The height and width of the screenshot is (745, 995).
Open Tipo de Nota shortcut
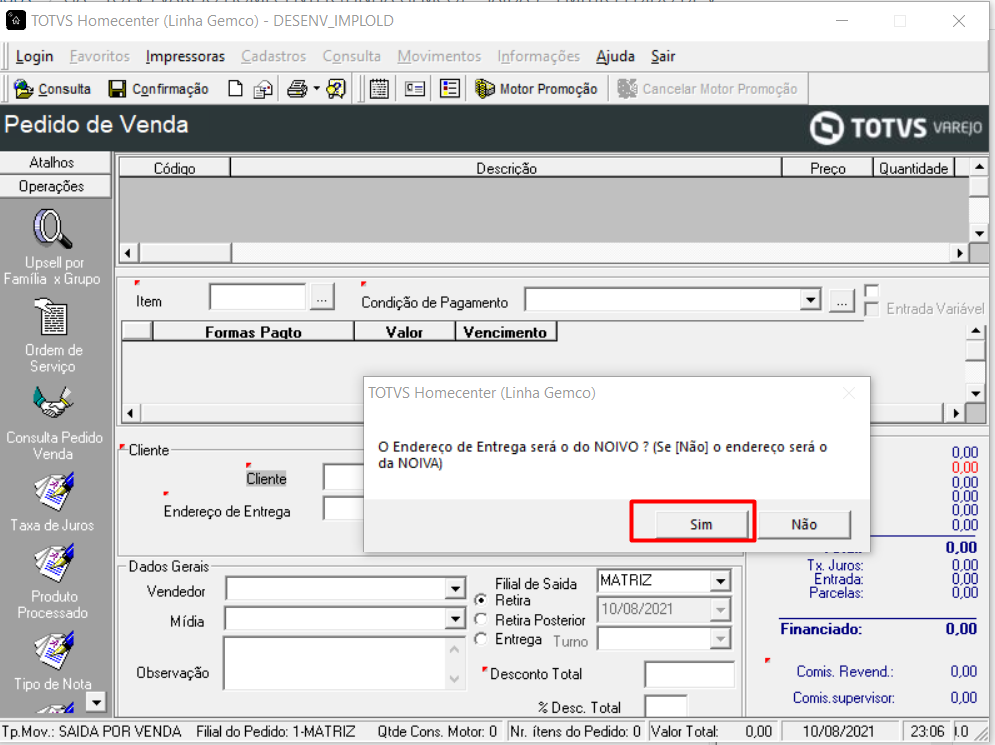pyautogui.click(x=53, y=661)
